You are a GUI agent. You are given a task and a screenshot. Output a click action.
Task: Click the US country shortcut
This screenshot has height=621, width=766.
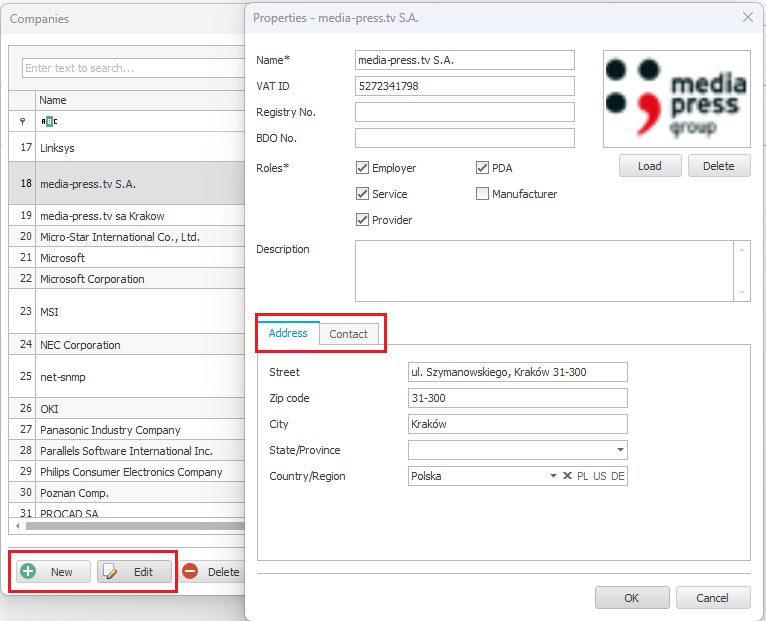(x=600, y=476)
